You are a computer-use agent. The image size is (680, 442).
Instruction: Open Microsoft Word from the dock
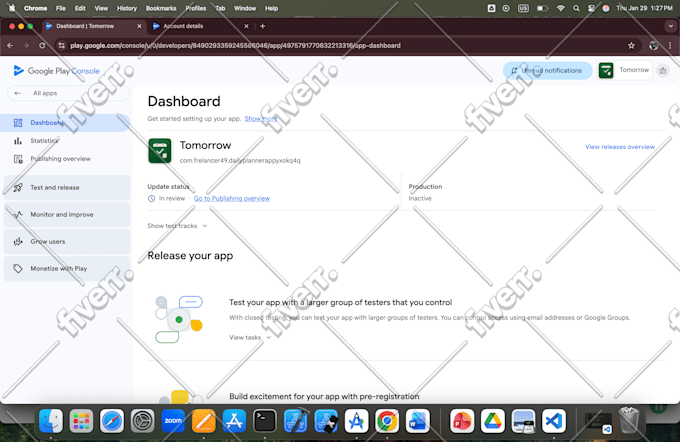click(418, 421)
